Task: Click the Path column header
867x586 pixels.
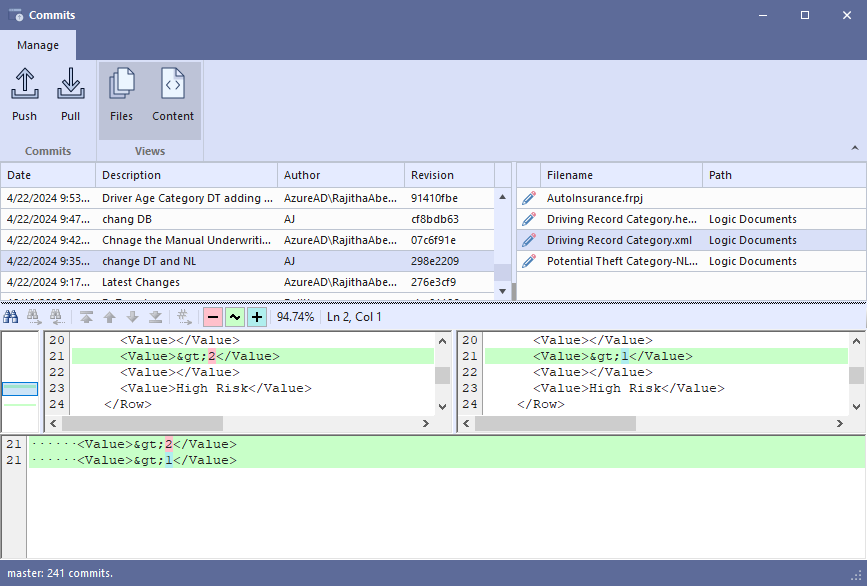Action: pos(784,175)
